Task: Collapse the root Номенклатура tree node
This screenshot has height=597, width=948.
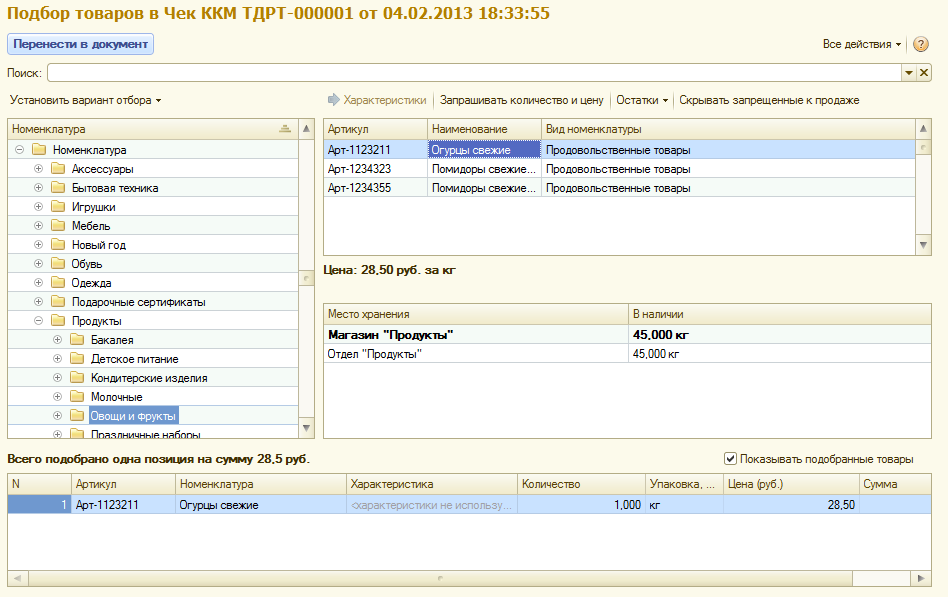Action: tap(19, 149)
